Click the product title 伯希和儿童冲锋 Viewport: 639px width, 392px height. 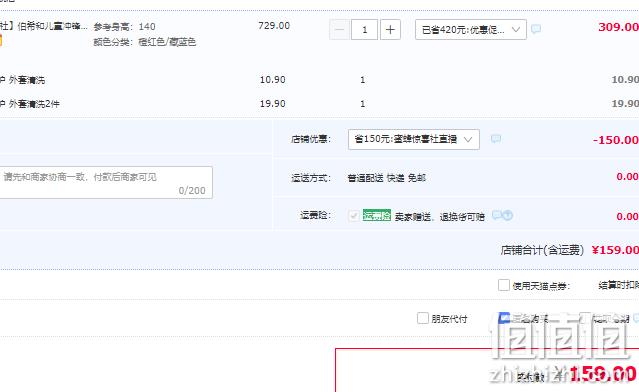[x=44, y=26]
